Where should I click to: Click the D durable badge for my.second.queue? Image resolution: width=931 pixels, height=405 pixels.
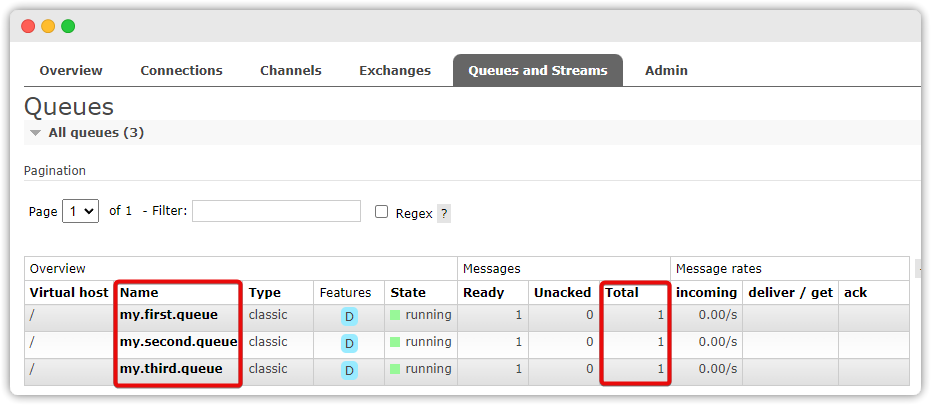coord(349,343)
